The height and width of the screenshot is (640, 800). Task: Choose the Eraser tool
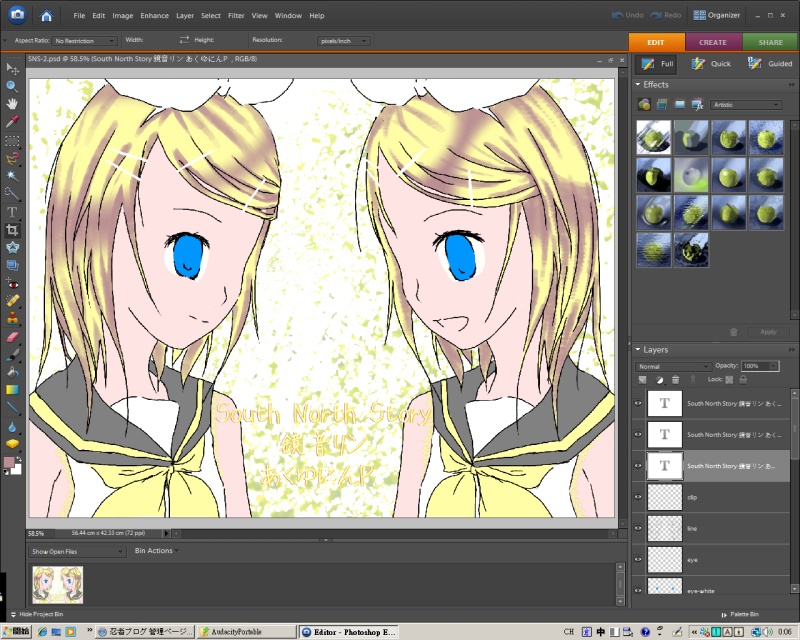(13, 336)
